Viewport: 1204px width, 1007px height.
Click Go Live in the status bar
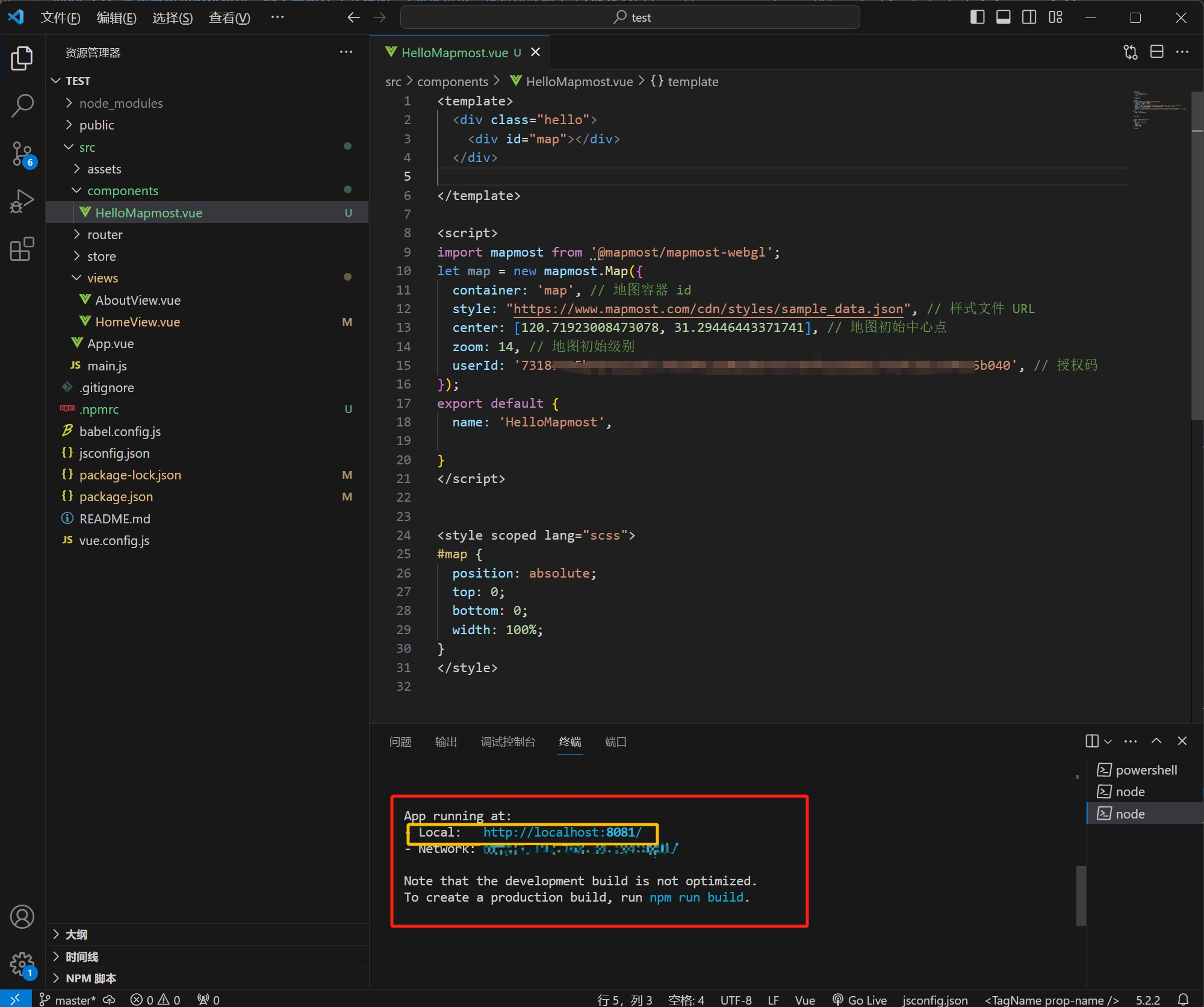(x=860, y=1000)
